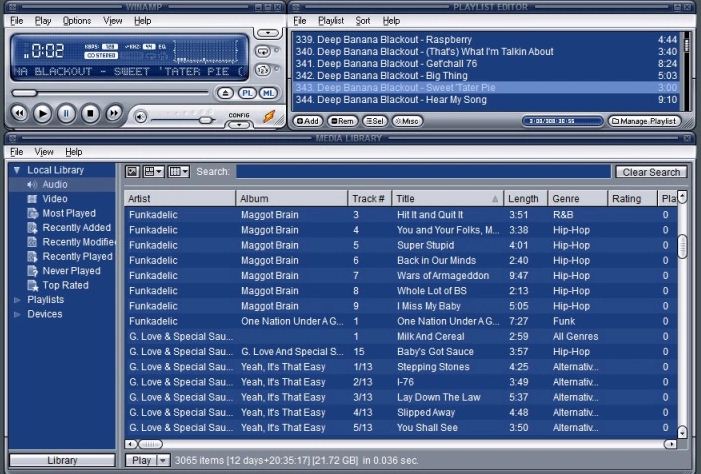
Task: Open the Winamp Play menu
Action: 43,21
